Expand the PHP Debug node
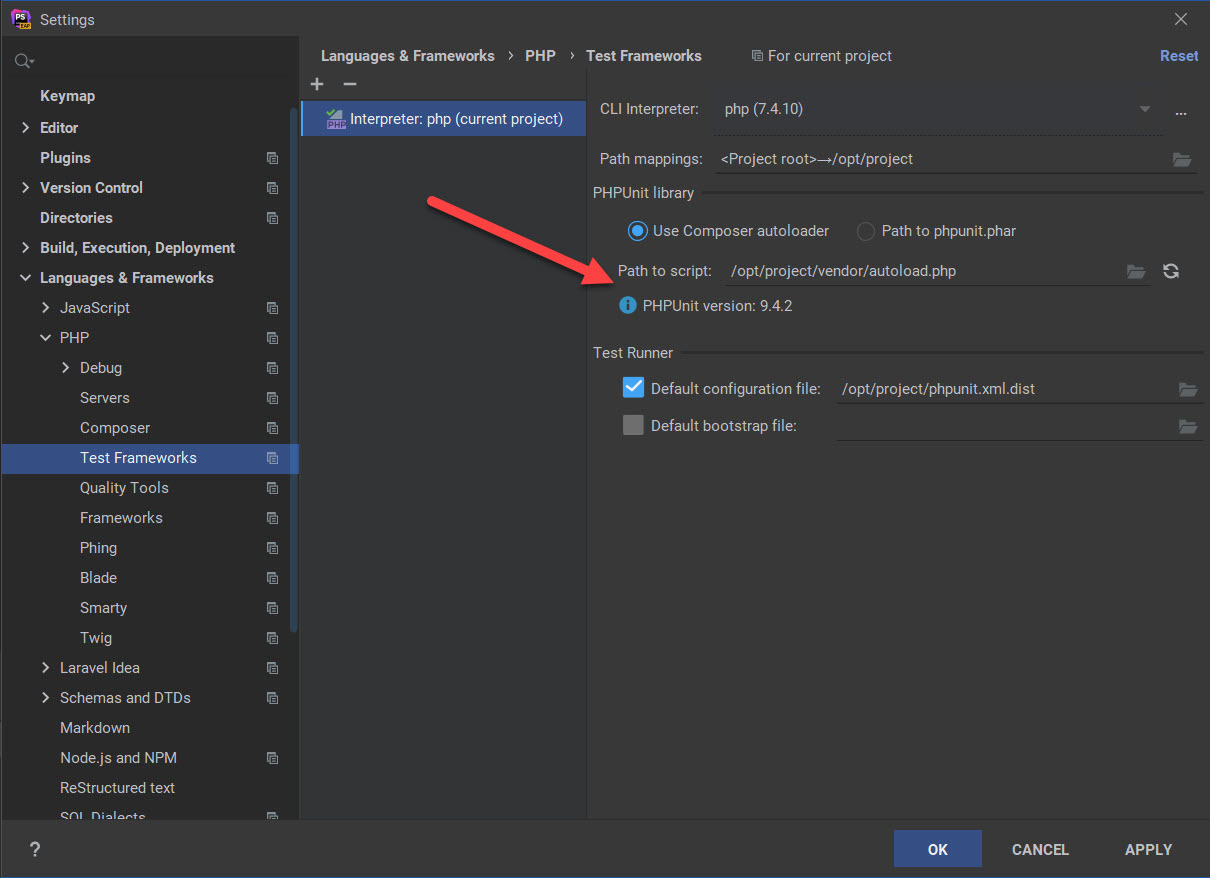The image size is (1210, 878). 66,368
